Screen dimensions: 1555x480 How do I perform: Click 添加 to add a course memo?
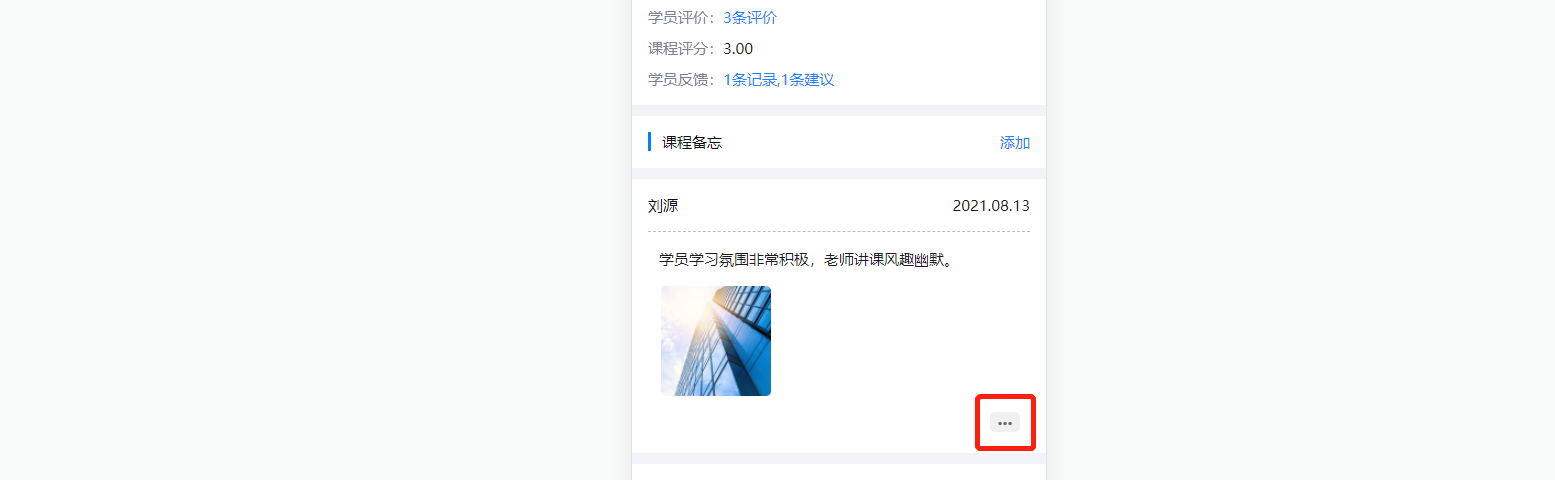(x=1015, y=142)
